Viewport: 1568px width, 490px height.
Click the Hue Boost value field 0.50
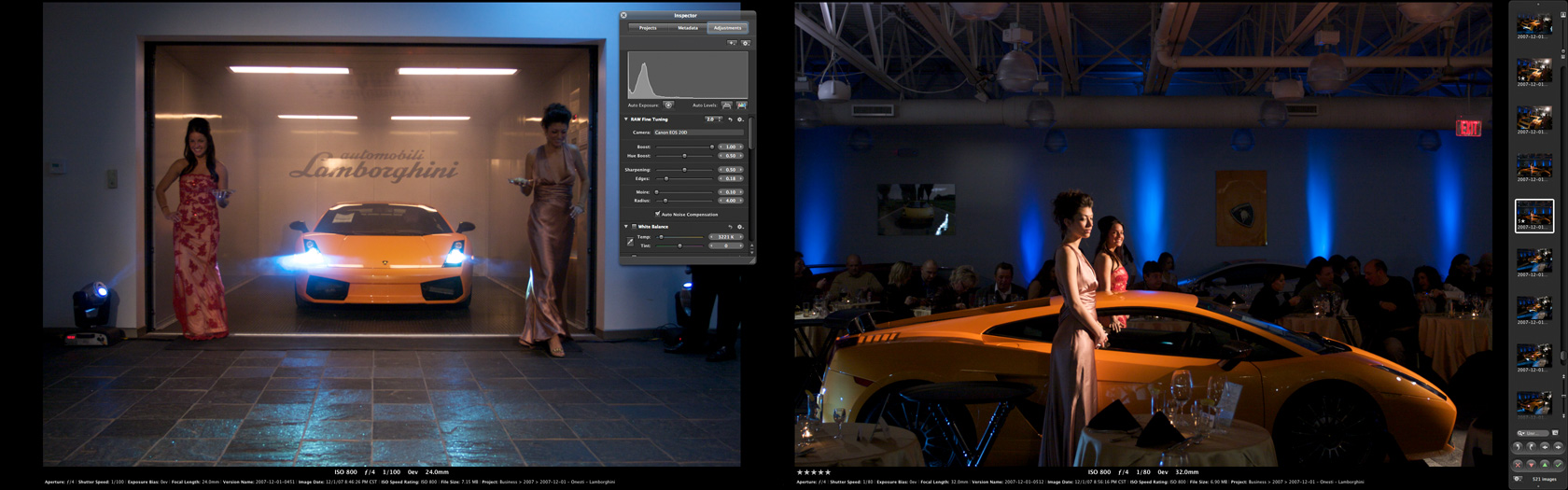tap(731, 156)
